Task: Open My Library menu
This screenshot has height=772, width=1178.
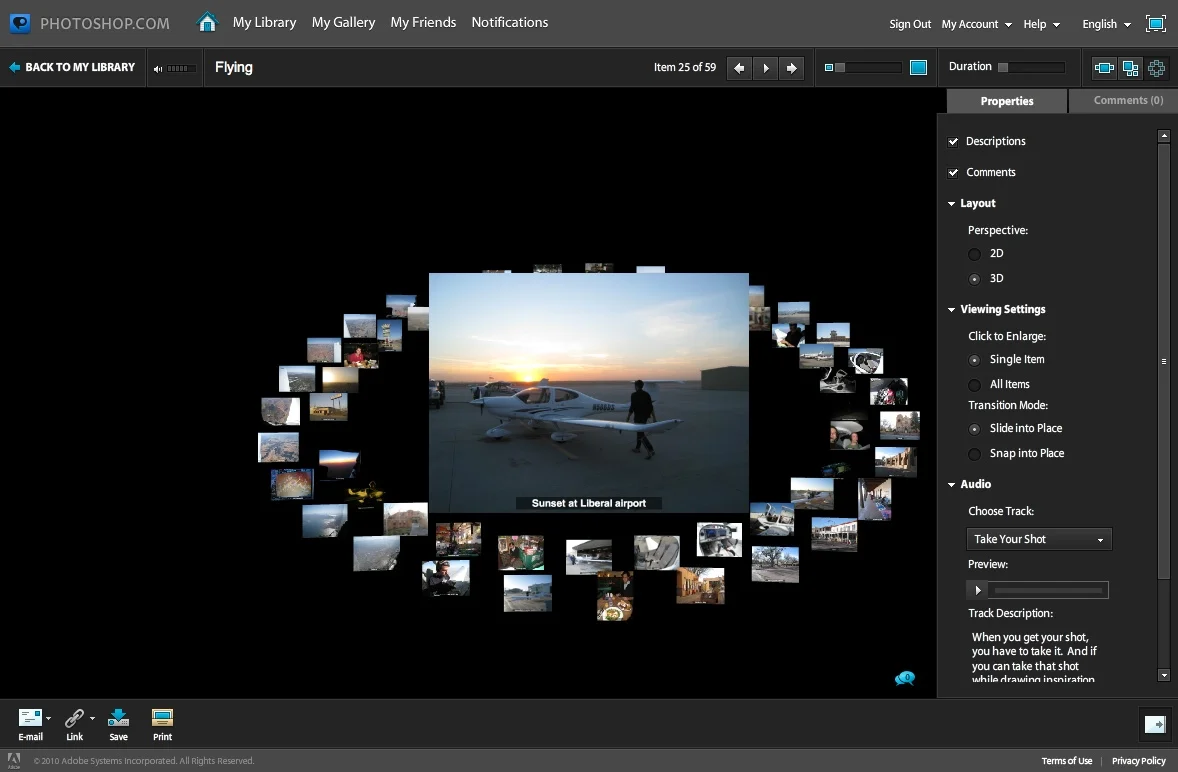Action: (264, 23)
